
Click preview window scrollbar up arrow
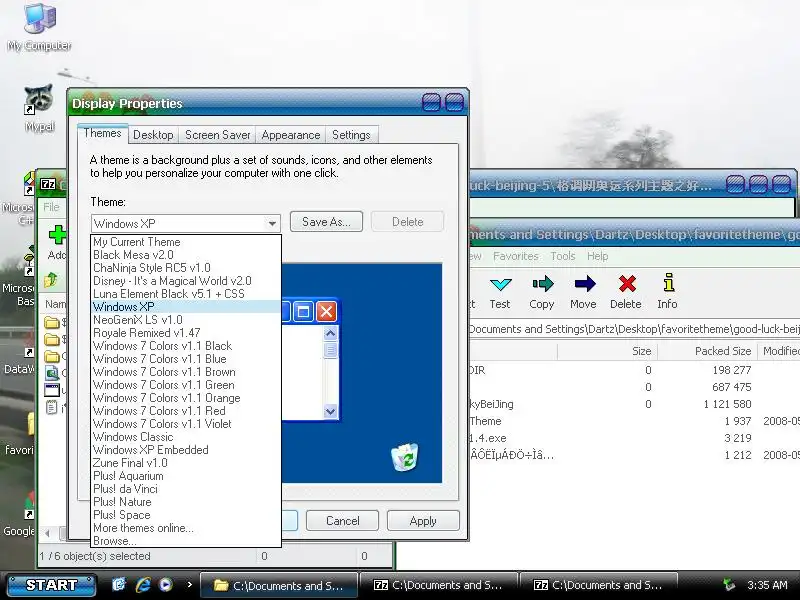331,334
